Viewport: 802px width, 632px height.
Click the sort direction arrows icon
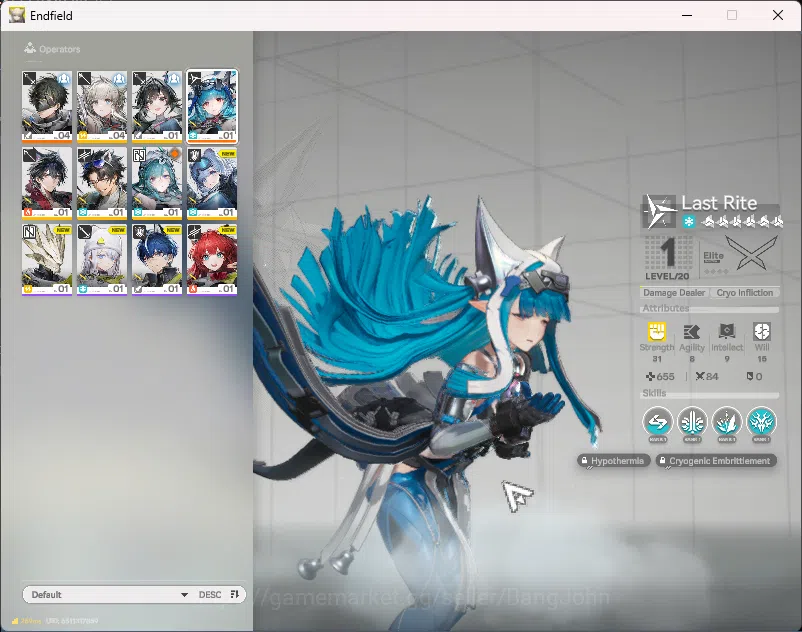click(x=235, y=594)
